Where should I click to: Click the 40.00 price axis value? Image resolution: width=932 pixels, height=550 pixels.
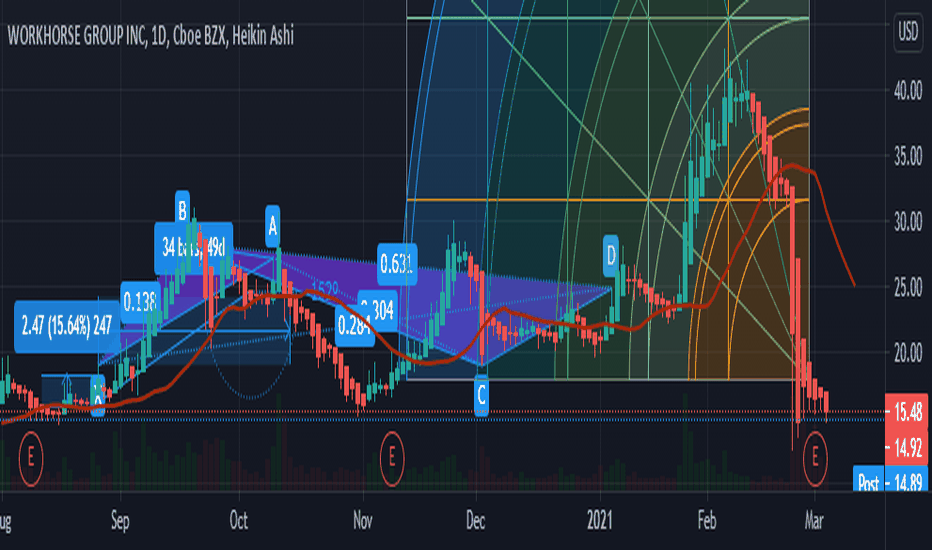908,91
